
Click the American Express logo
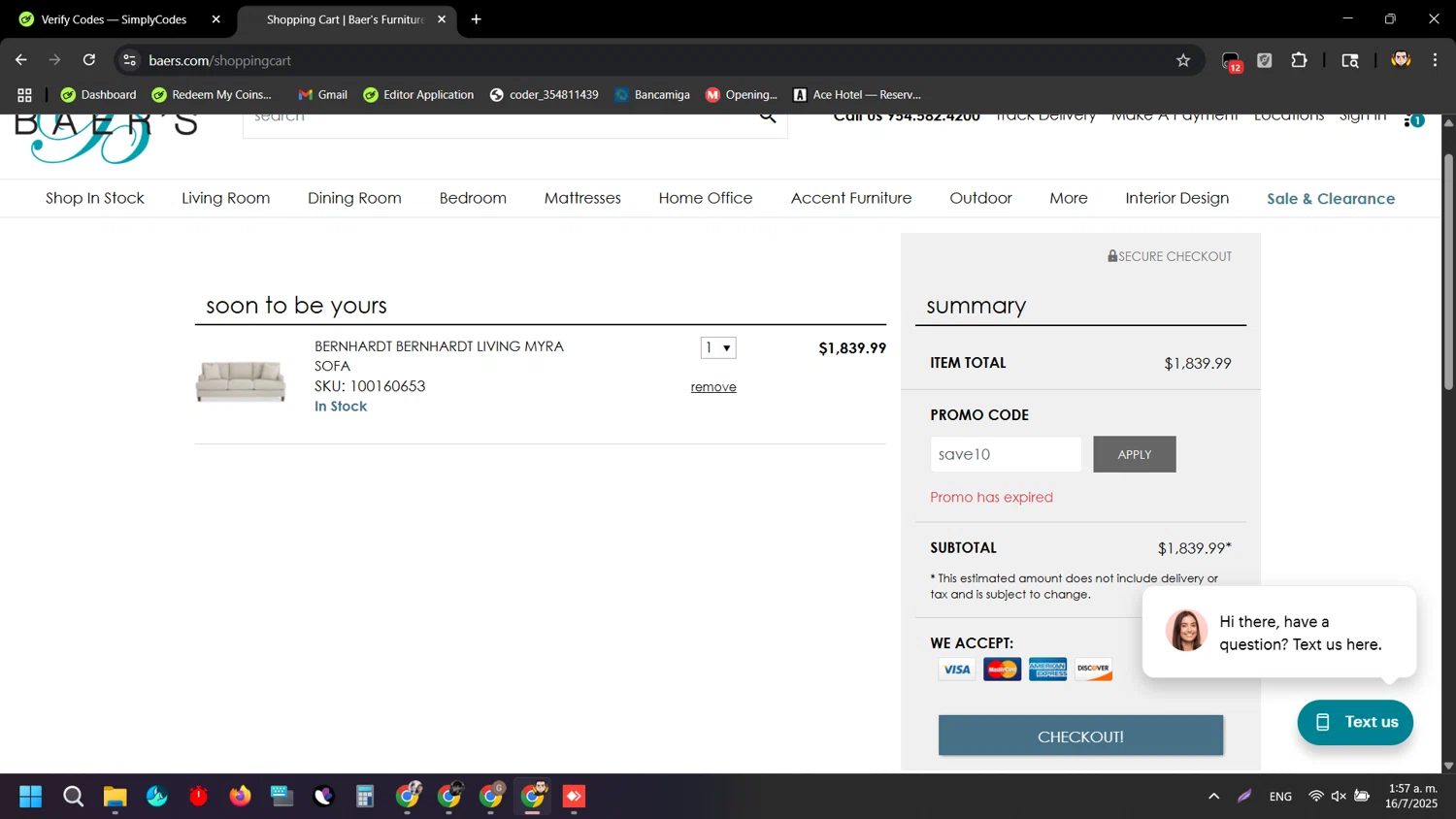click(1047, 669)
